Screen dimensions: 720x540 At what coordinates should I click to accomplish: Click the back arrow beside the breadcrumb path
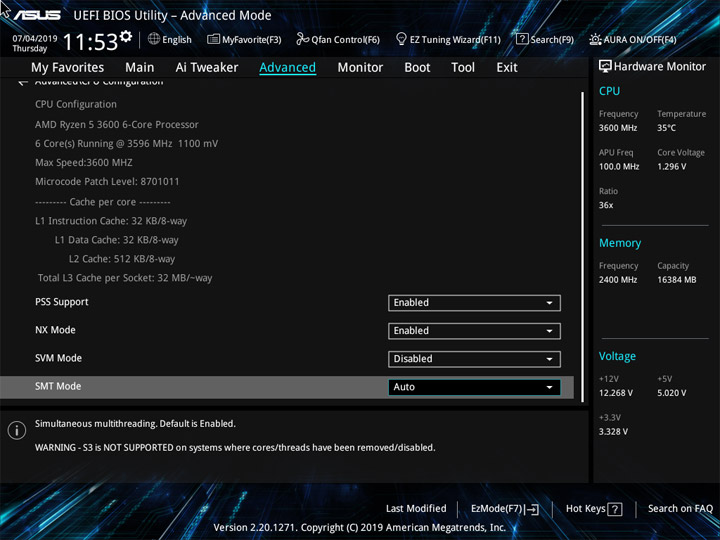(22, 83)
